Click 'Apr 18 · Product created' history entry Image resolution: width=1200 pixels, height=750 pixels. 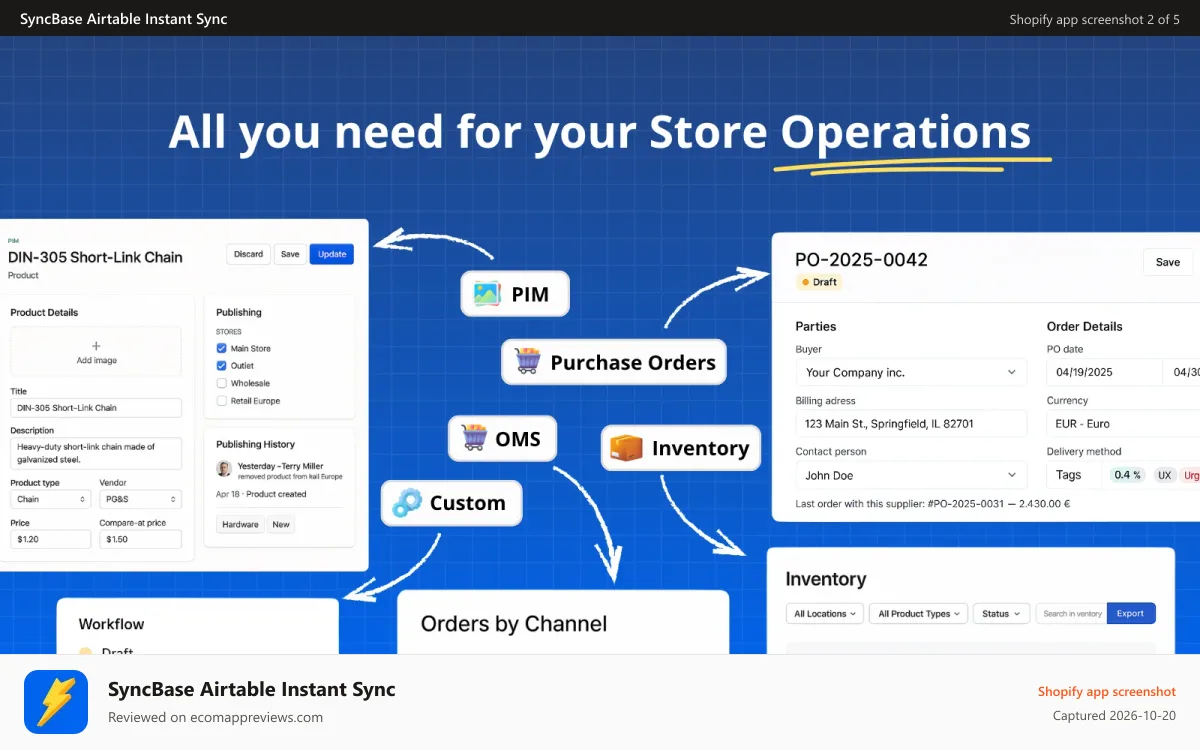point(261,494)
